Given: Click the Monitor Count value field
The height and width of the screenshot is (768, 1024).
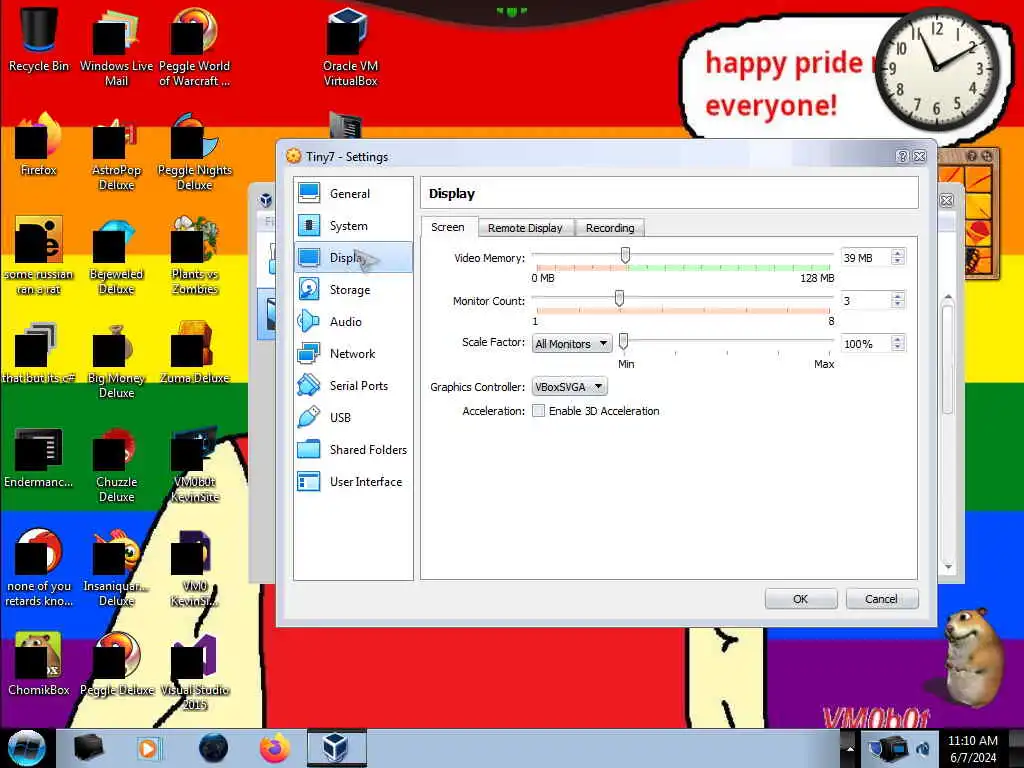Looking at the screenshot, I should click(x=865, y=301).
